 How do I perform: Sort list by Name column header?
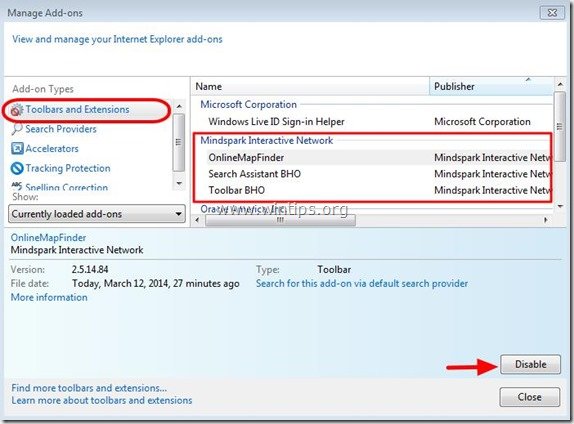(310, 86)
